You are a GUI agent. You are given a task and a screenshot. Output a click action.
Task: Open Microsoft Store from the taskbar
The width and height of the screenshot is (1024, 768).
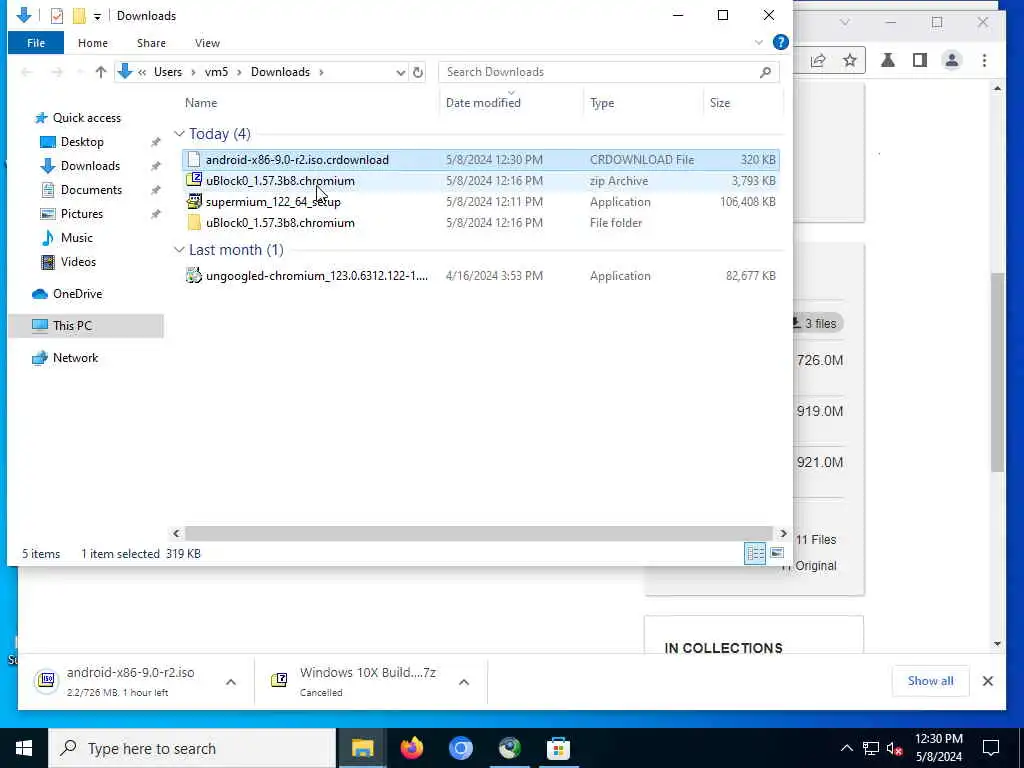pyautogui.click(x=558, y=748)
